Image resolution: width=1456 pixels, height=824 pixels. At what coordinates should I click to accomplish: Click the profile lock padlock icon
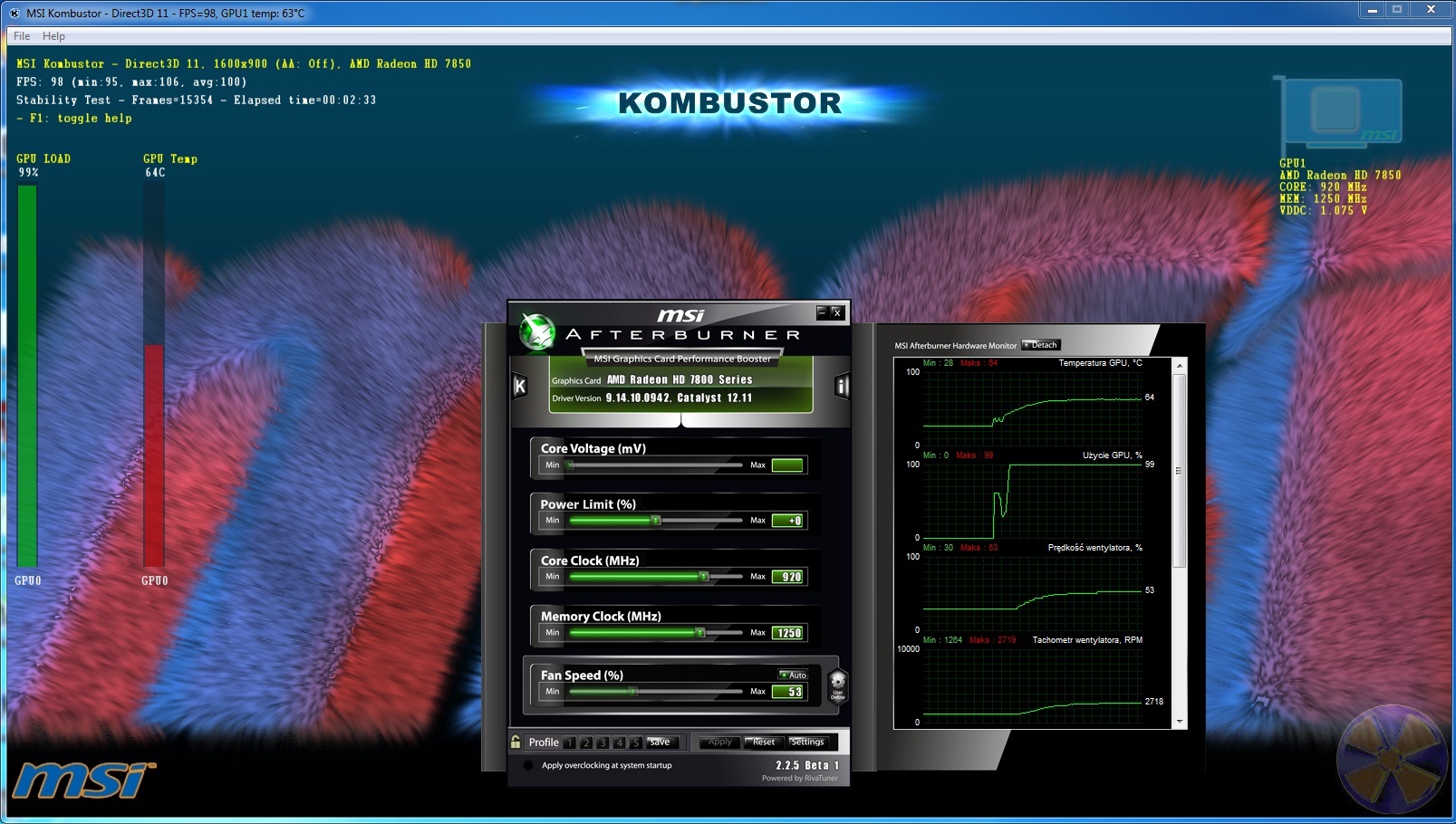click(516, 742)
